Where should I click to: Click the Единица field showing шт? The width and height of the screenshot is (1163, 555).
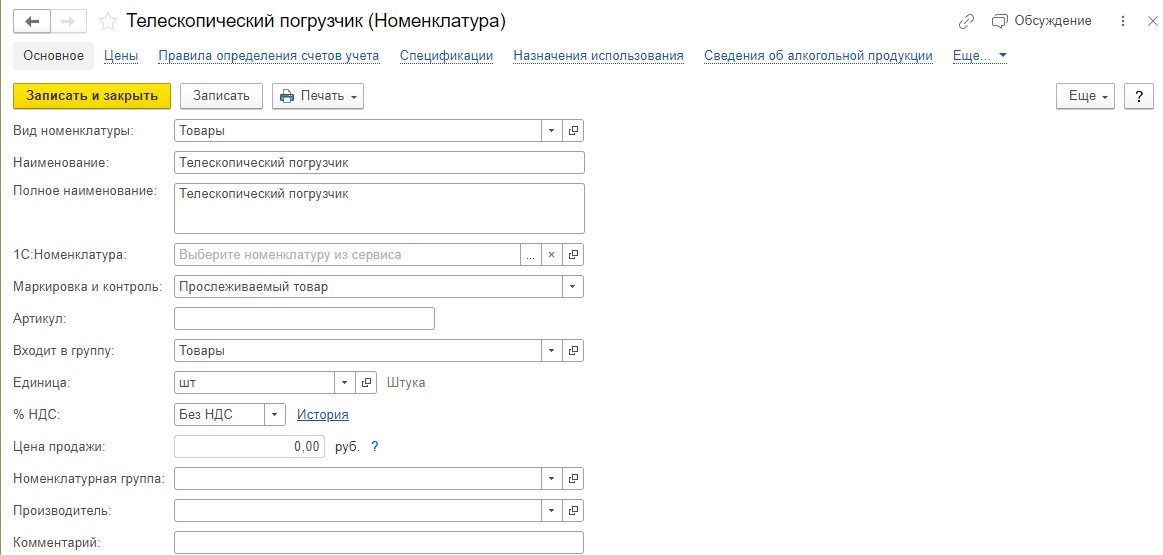pos(255,382)
